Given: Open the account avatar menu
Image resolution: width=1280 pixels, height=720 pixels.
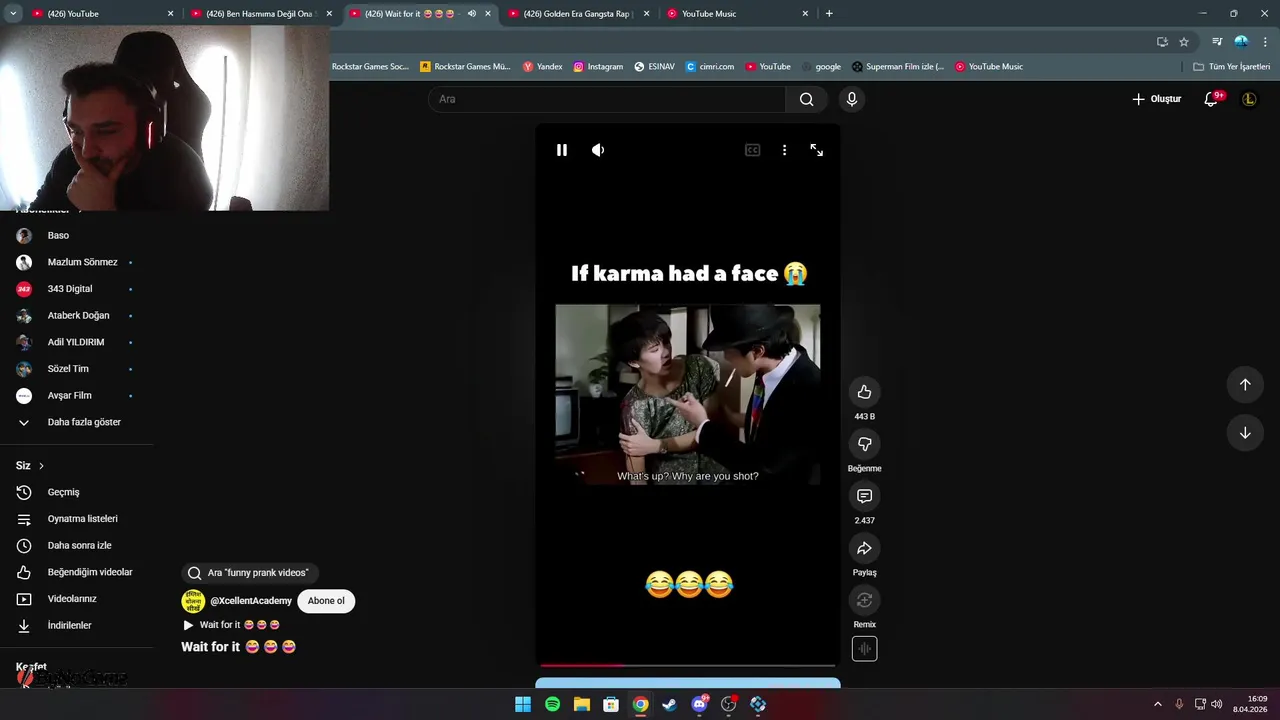Looking at the screenshot, I should (x=1249, y=99).
